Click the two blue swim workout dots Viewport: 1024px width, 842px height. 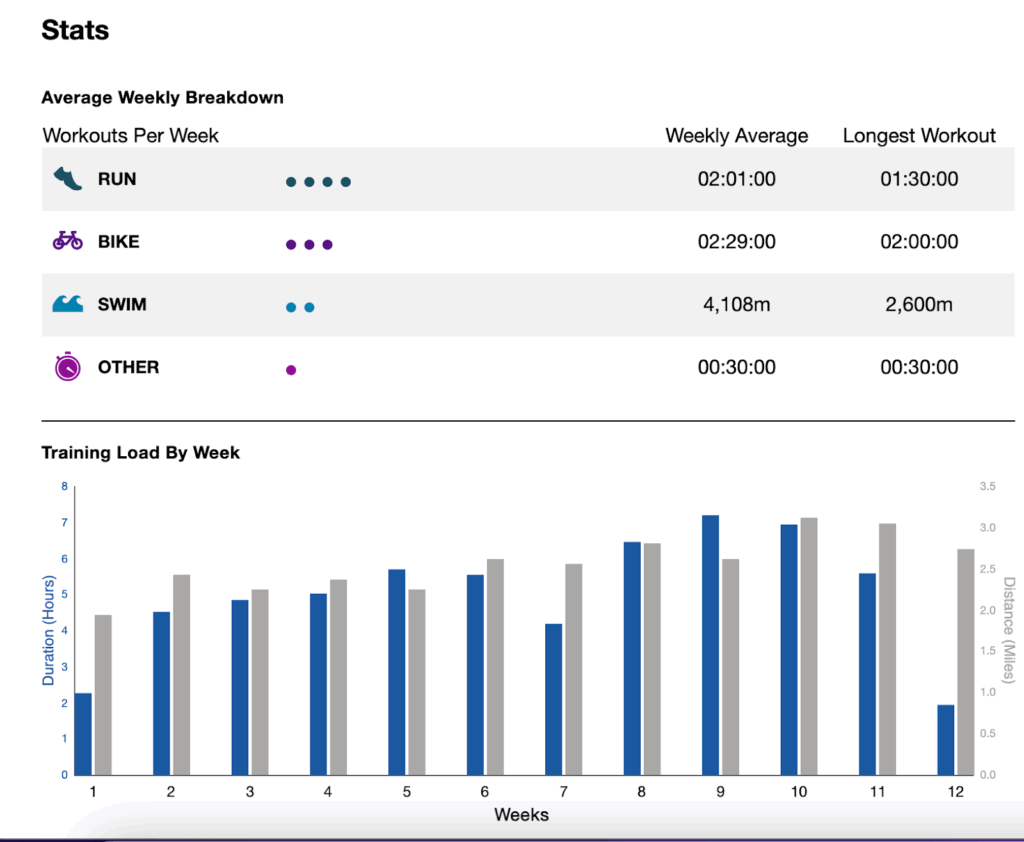point(300,307)
